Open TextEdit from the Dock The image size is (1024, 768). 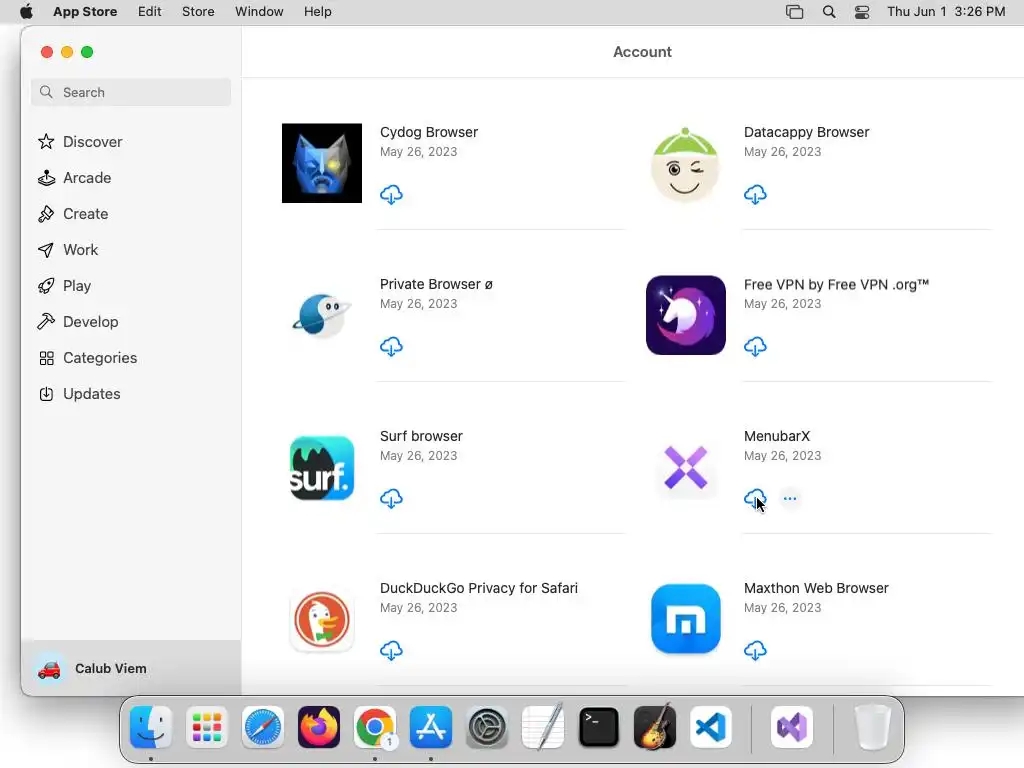point(543,726)
